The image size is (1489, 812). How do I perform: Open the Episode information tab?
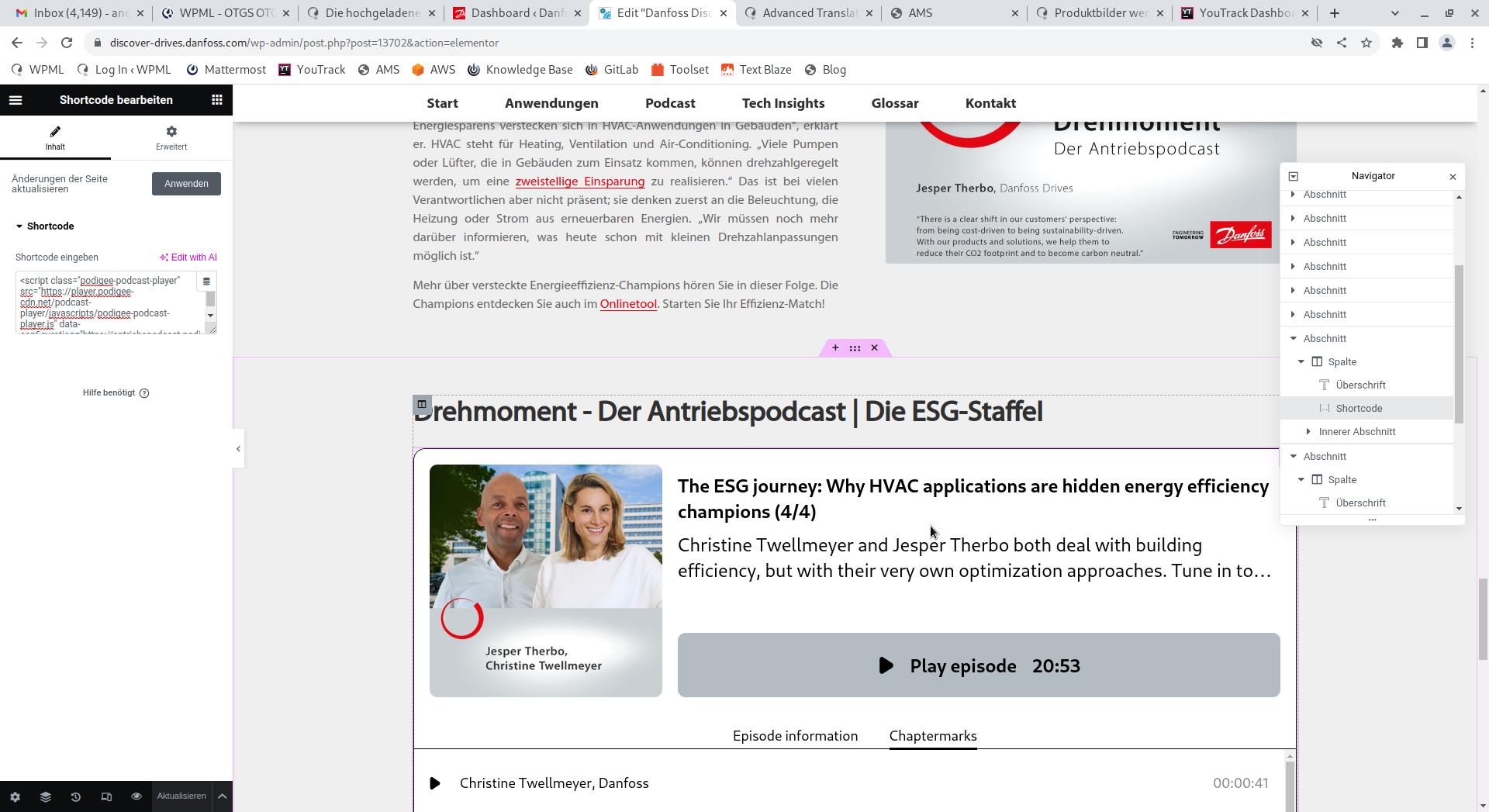pos(795,736)
